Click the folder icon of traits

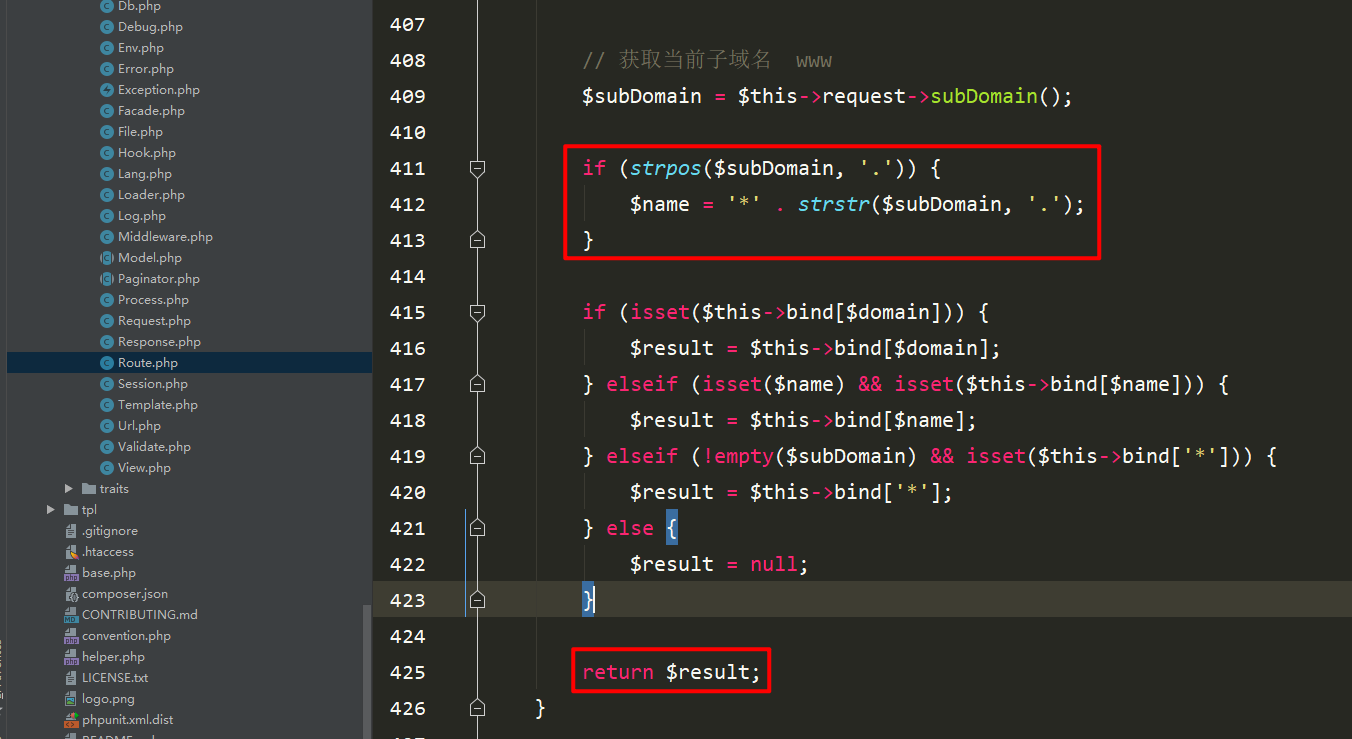(x=89, y=489)
